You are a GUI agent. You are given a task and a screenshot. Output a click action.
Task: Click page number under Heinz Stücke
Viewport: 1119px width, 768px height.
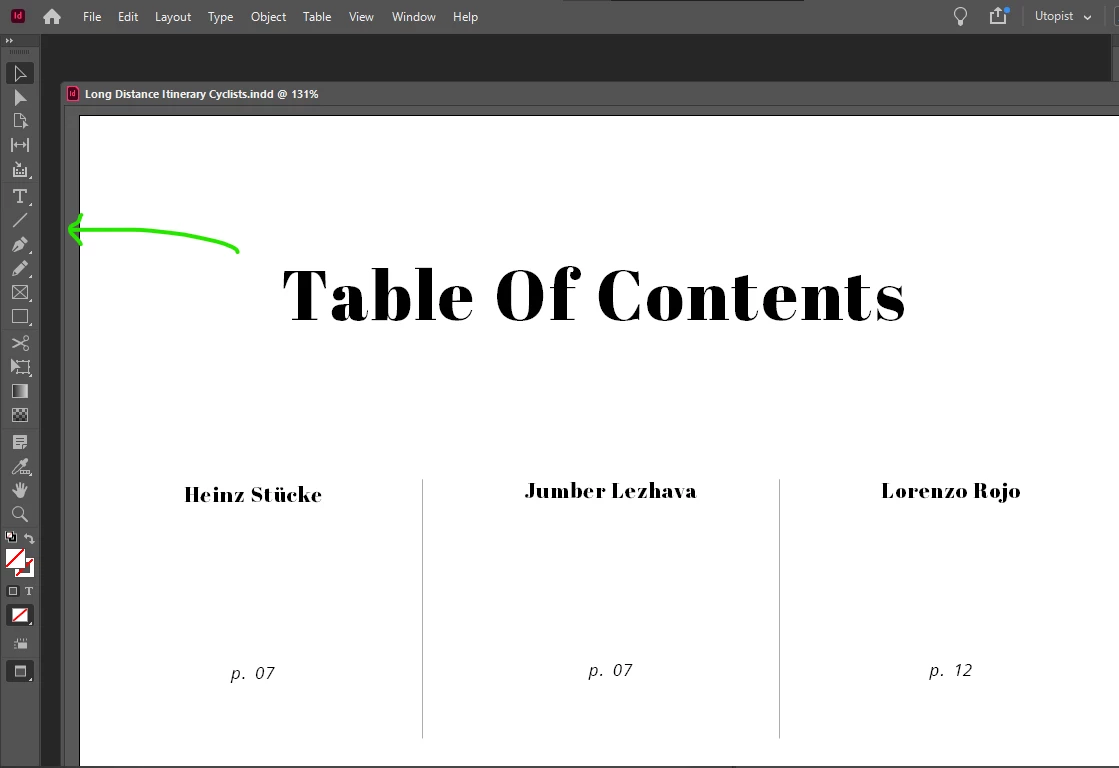[253, 674]
